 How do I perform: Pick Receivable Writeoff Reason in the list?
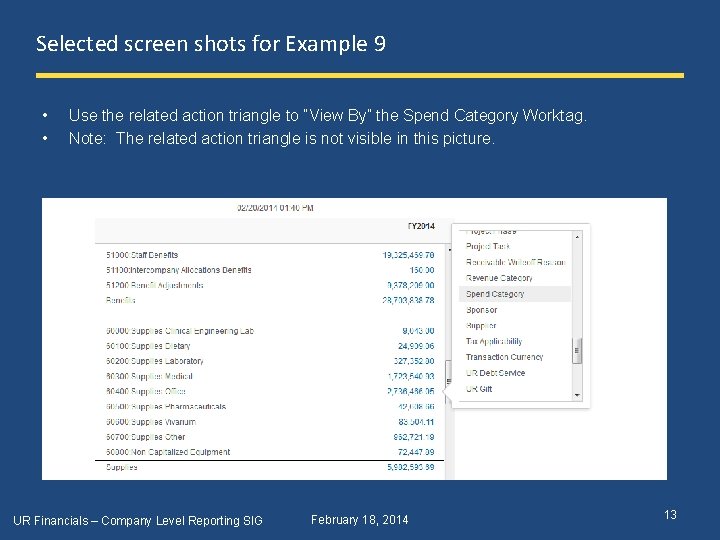click(515, 262)
